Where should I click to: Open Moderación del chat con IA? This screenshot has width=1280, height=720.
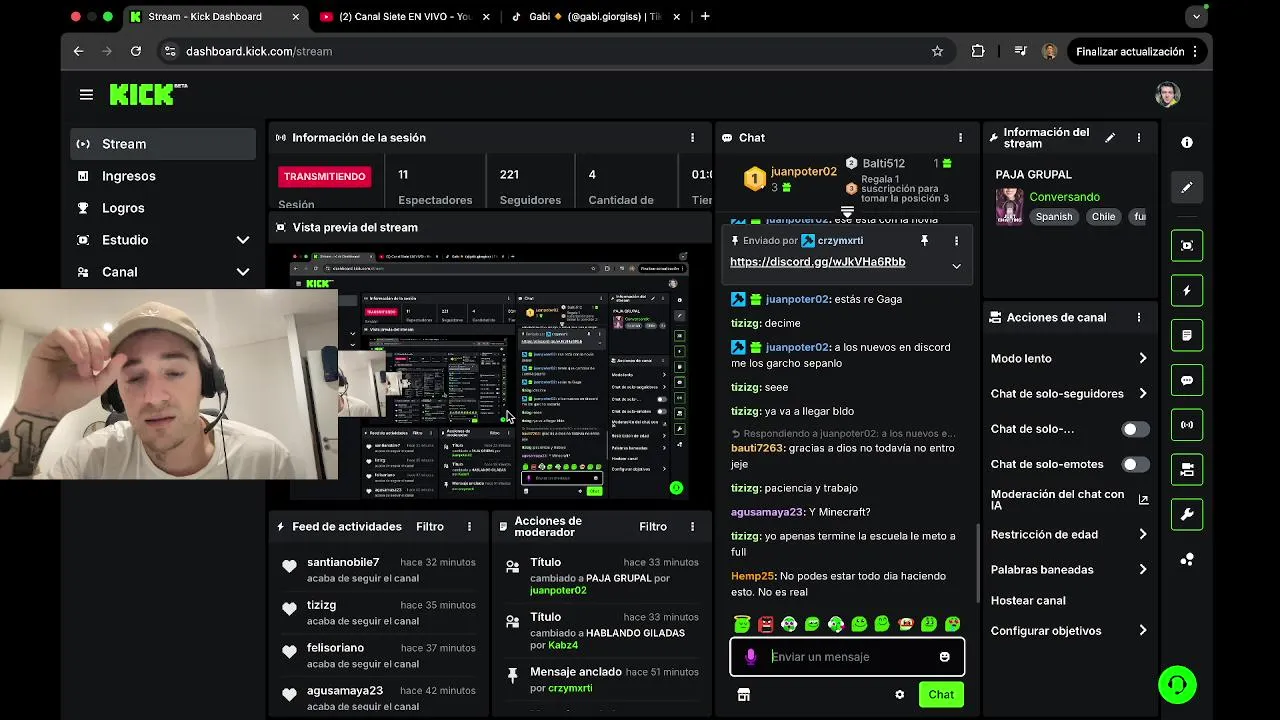1069,500
